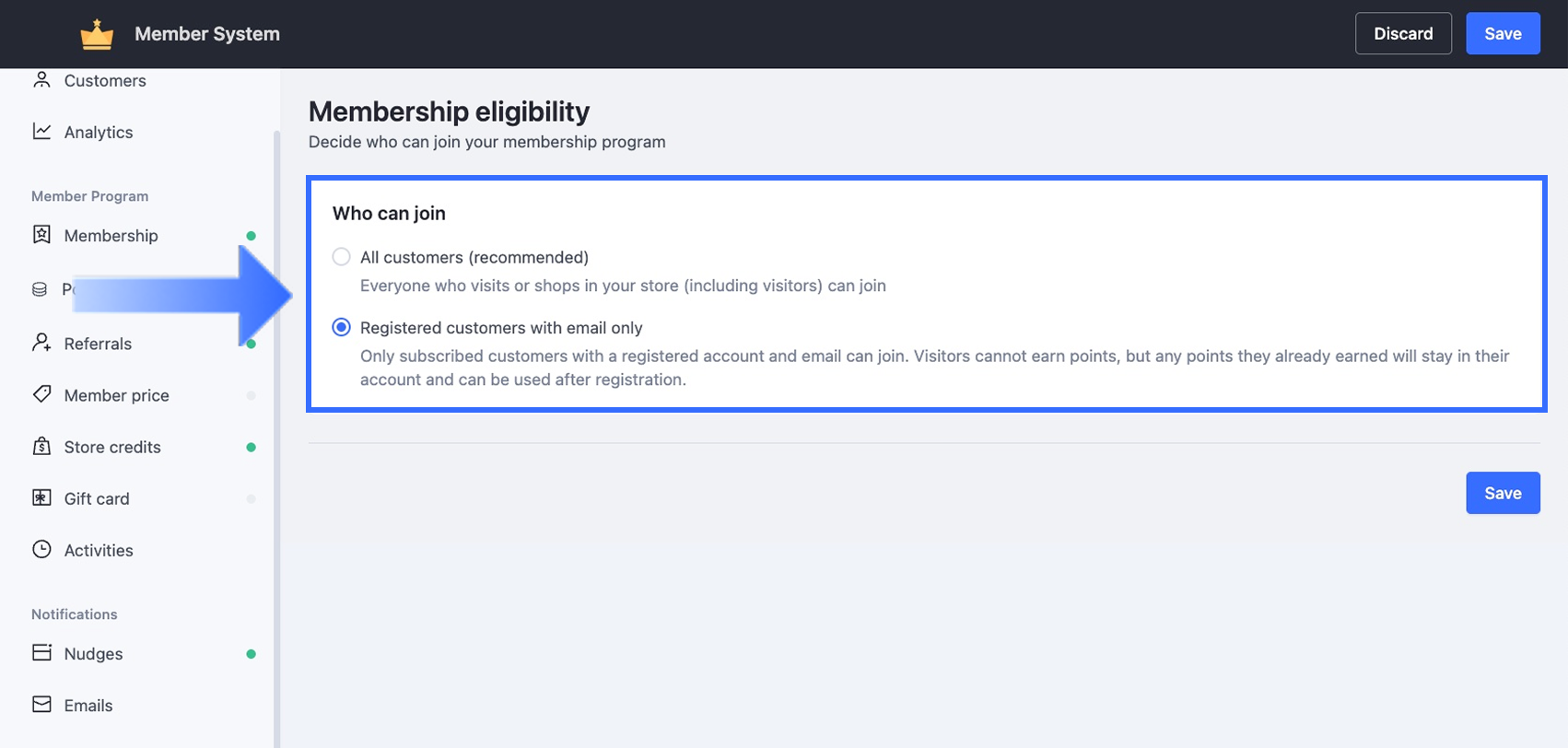The height and width of the screenshot is (748, 1568).
Task: Click the Gift card icon
Action: point(41,498)
